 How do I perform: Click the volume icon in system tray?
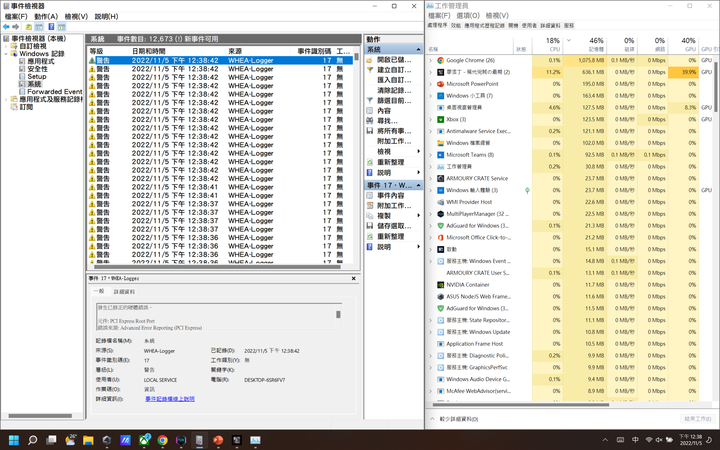659,440
